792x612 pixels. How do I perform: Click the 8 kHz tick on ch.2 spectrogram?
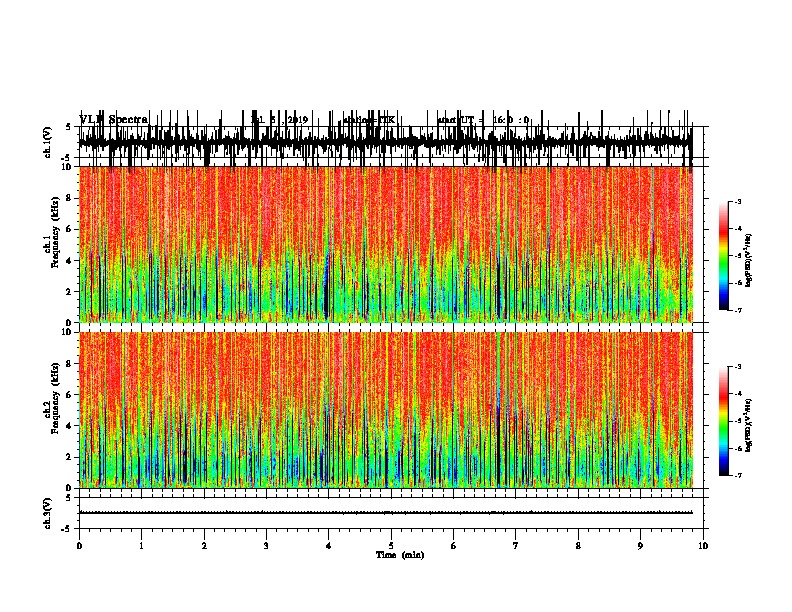click(69, 363)
